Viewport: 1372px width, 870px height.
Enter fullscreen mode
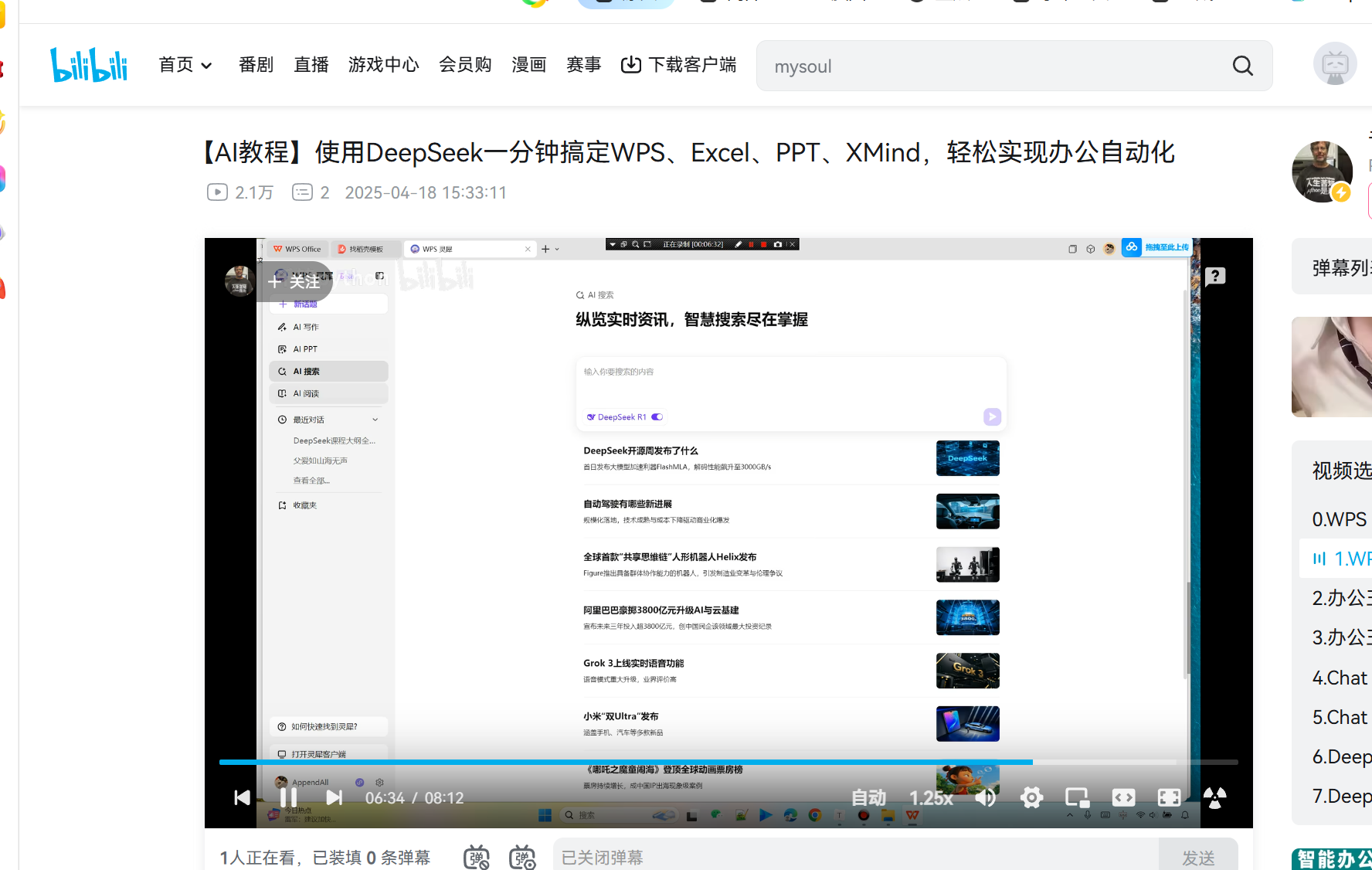point(1169,797)
